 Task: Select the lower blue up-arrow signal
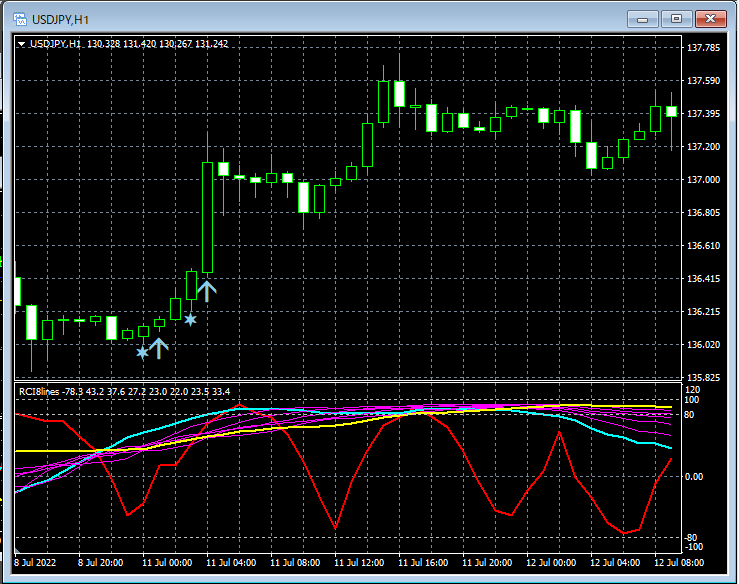coord(159,348)
